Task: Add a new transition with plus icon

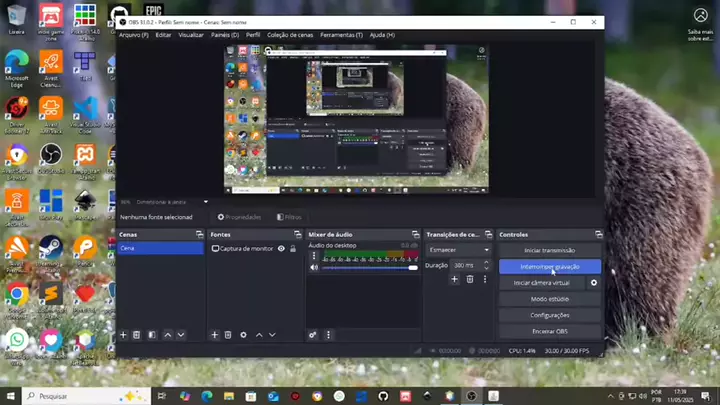Action: tap(454, 279)
